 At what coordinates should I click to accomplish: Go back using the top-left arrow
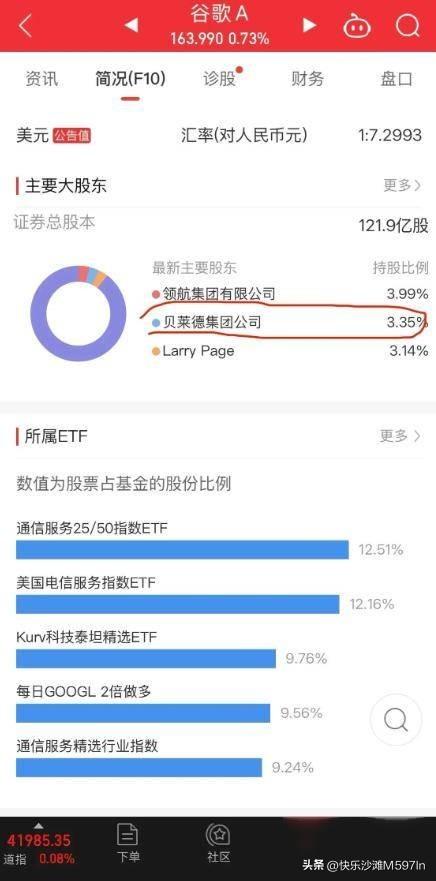(x=25, y=25)
